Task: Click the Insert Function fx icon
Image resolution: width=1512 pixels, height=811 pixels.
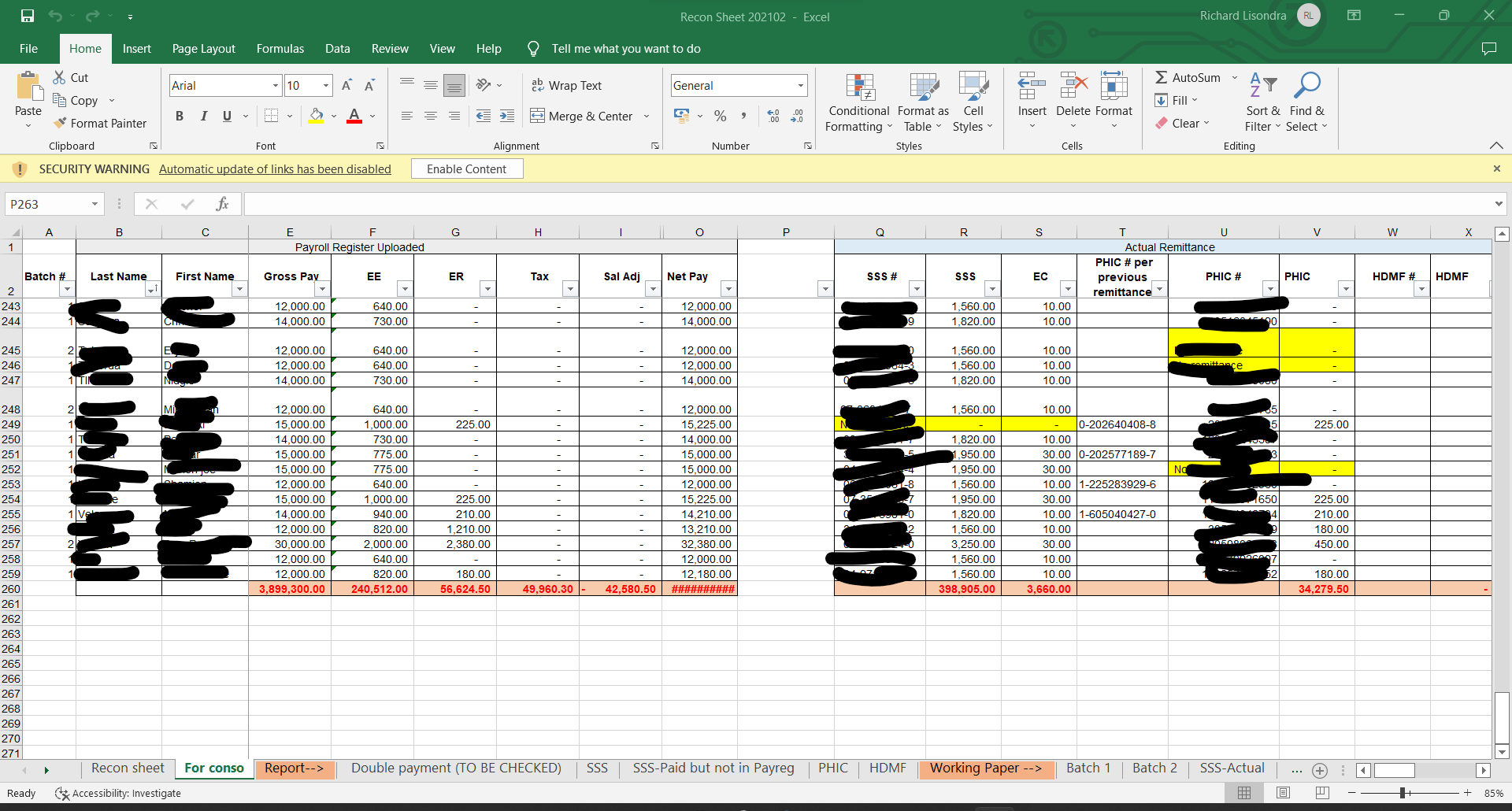Action: 222,204
